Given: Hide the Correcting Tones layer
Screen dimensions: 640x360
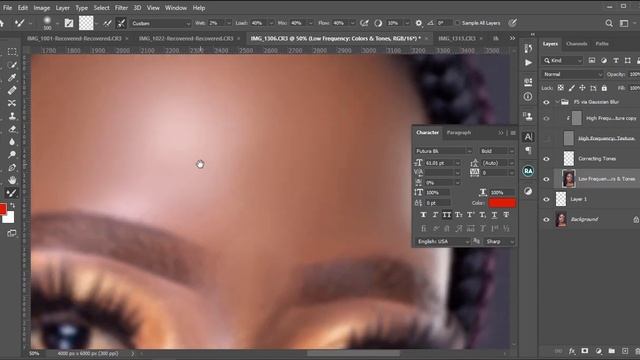Looking at the screenshot, I should (546, 159).
